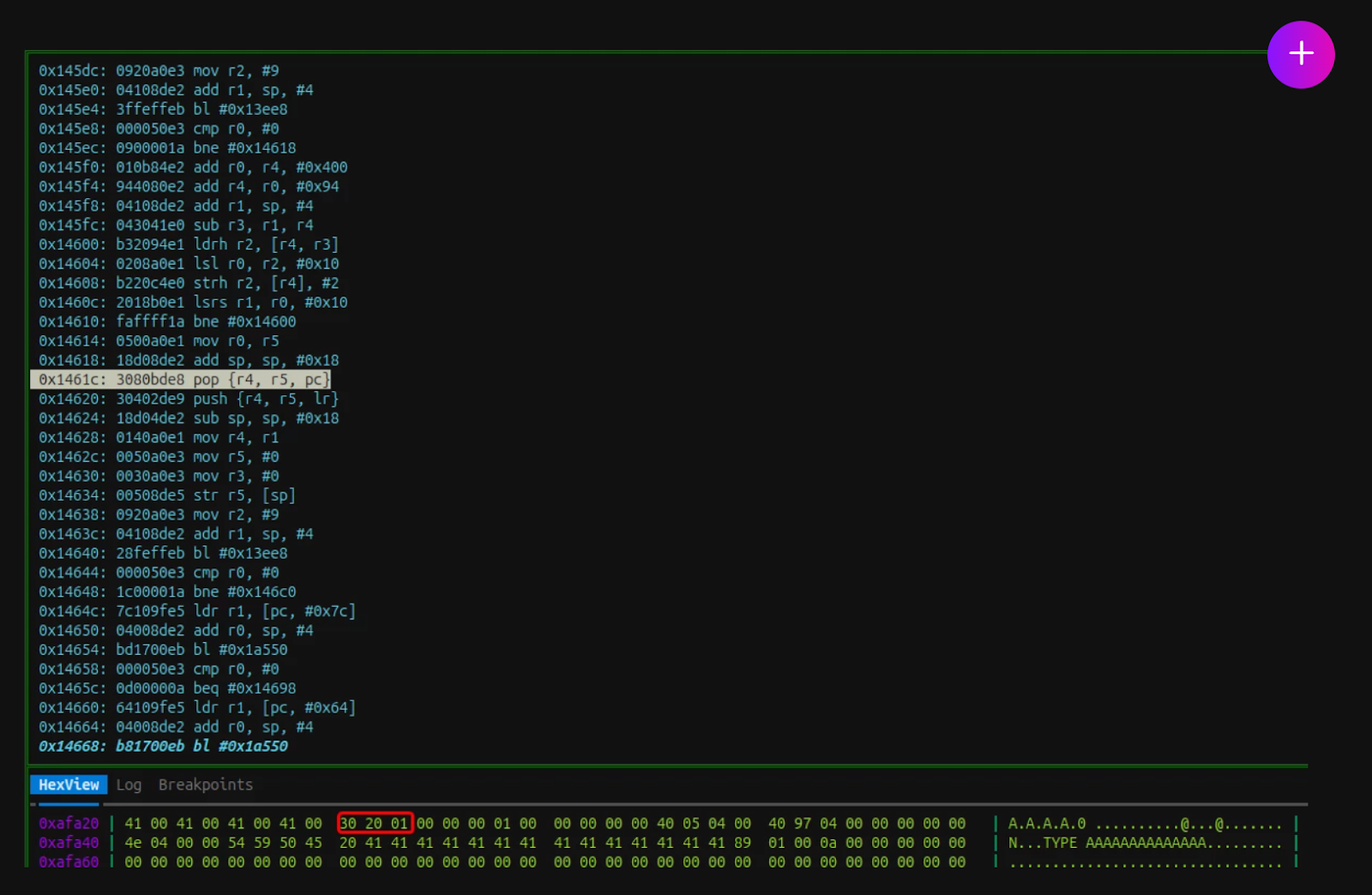The width and height of the screenshot is (1372, 895).
Task: Click the current instruction at 0x14668
Action: click(x=163, y=746)
